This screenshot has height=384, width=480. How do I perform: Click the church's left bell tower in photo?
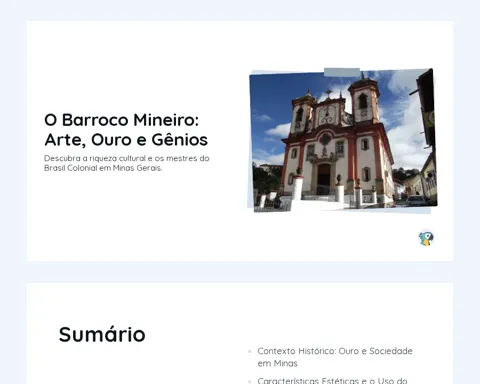tap(302, 113)
